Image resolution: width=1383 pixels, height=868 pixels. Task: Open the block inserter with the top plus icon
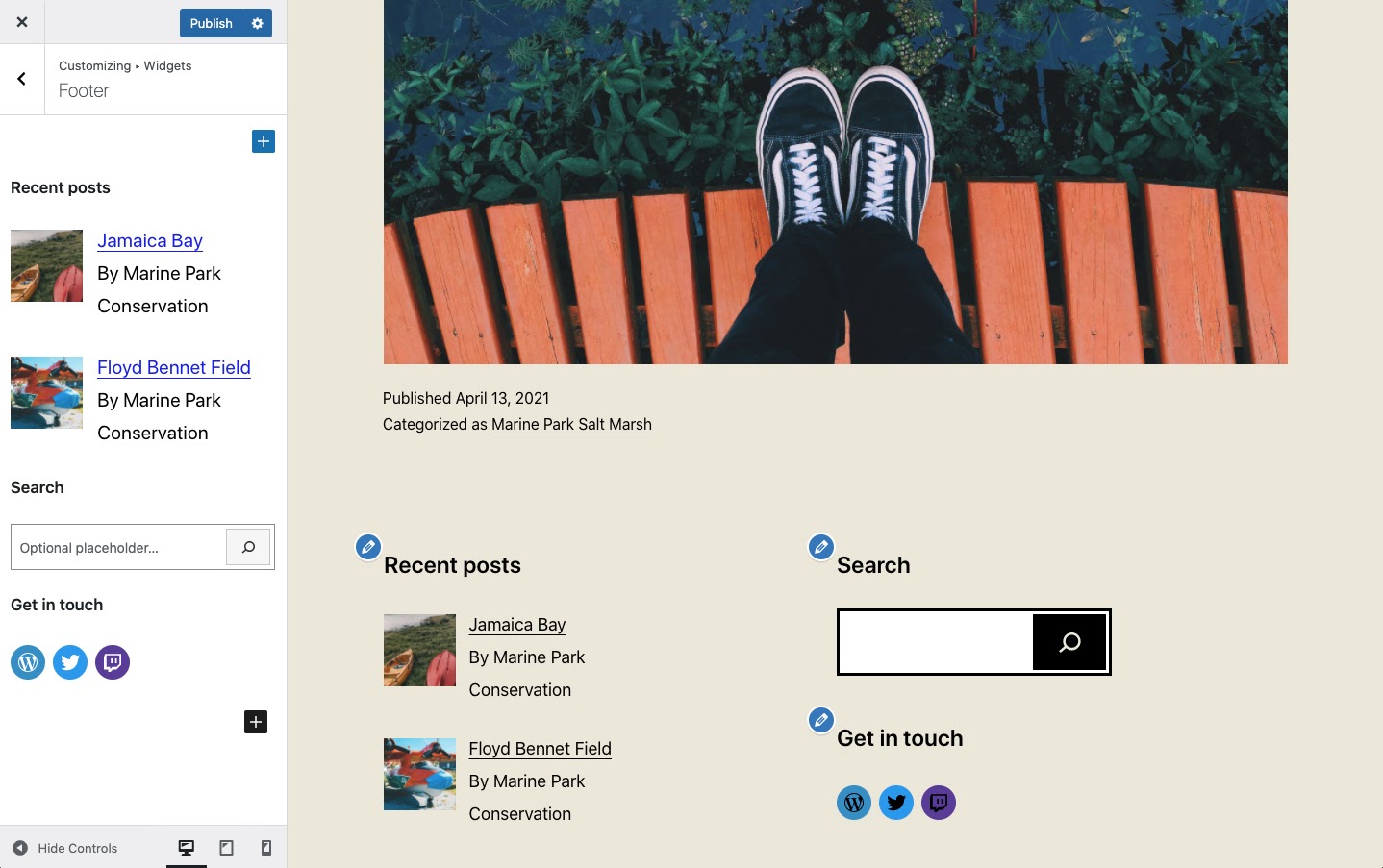(x=263, y=140)
